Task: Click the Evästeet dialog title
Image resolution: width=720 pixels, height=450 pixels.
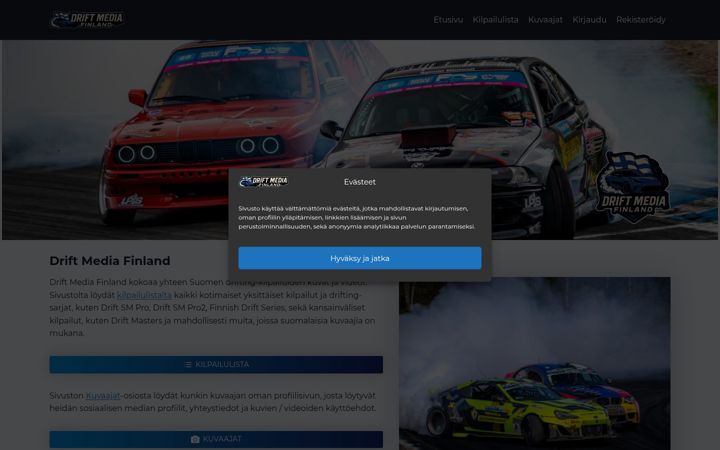Action: 360,182
